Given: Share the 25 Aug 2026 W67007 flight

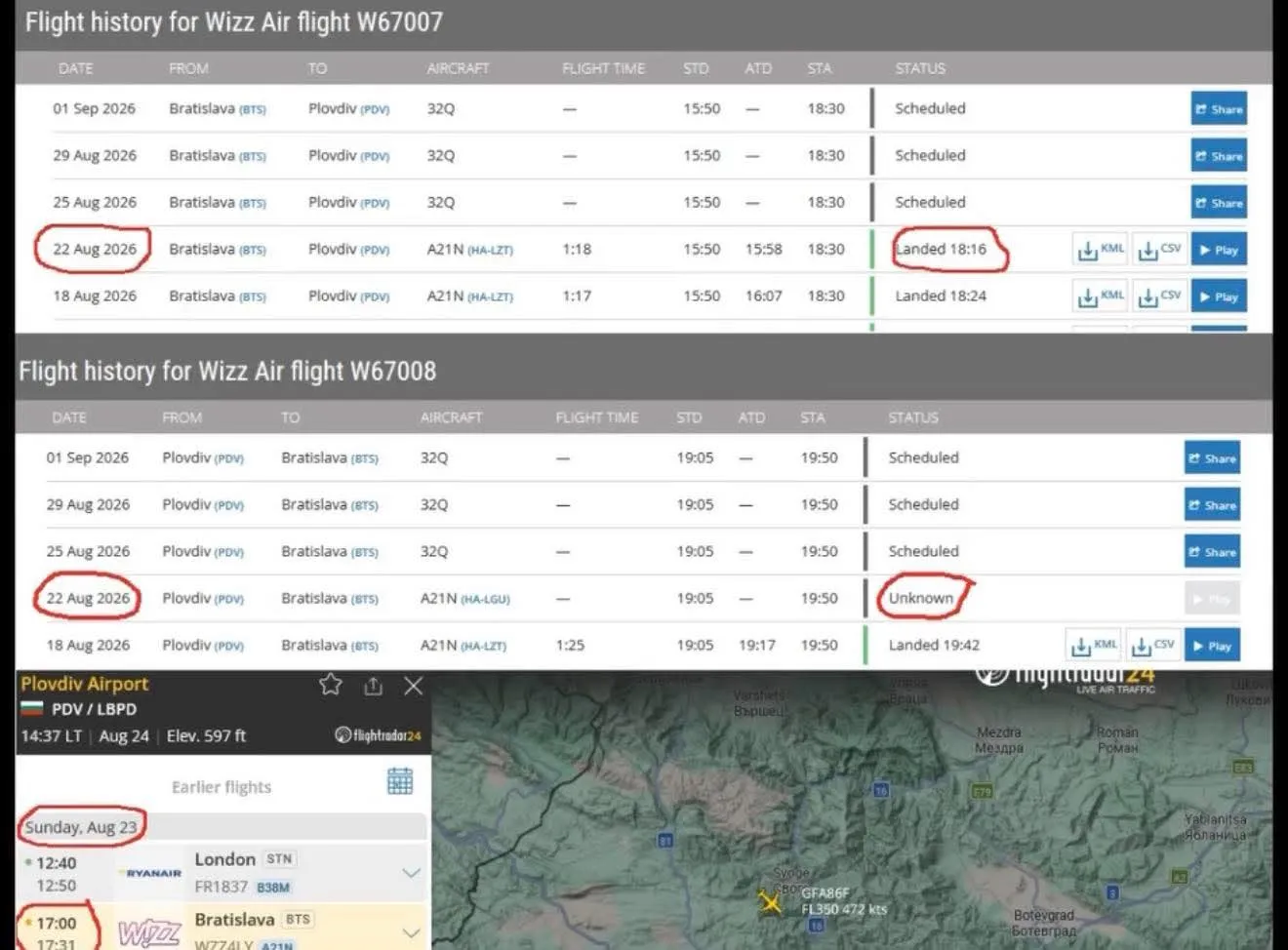Looking at the screenshot, I should 1219,203.
